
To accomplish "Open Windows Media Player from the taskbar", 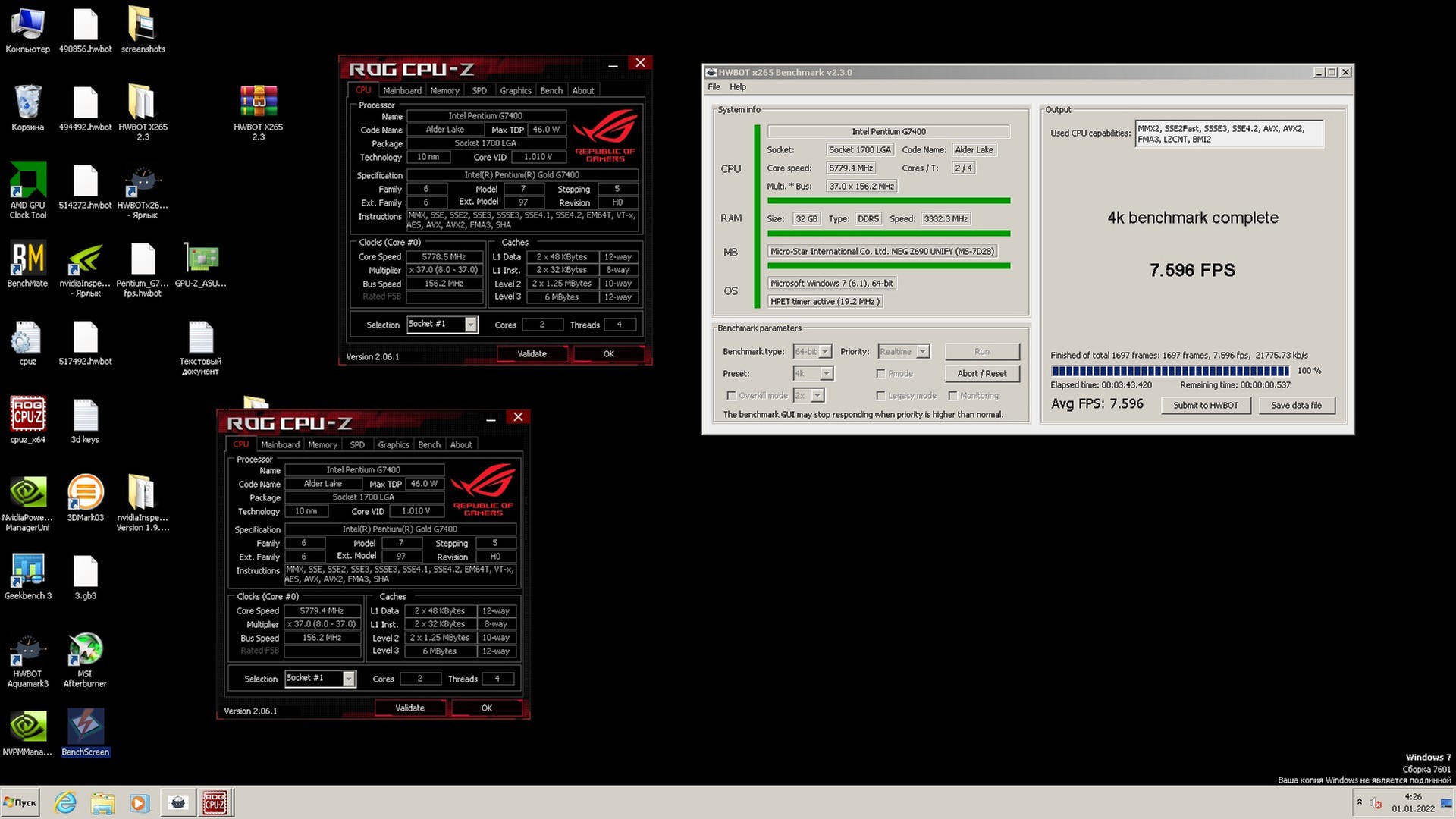I will pos(139,802).
